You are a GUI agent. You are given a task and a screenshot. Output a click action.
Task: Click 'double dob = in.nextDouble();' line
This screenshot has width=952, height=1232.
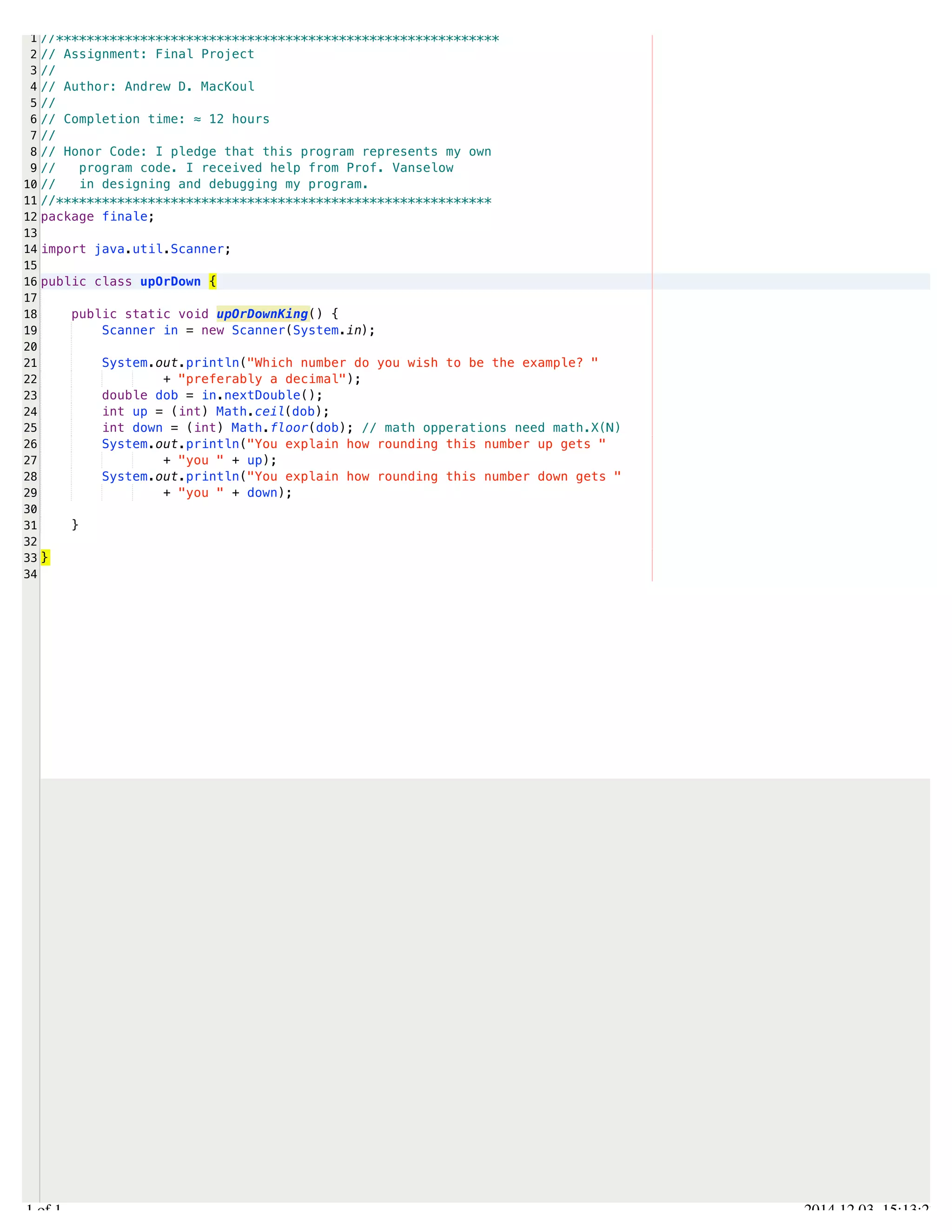(212, 396)
